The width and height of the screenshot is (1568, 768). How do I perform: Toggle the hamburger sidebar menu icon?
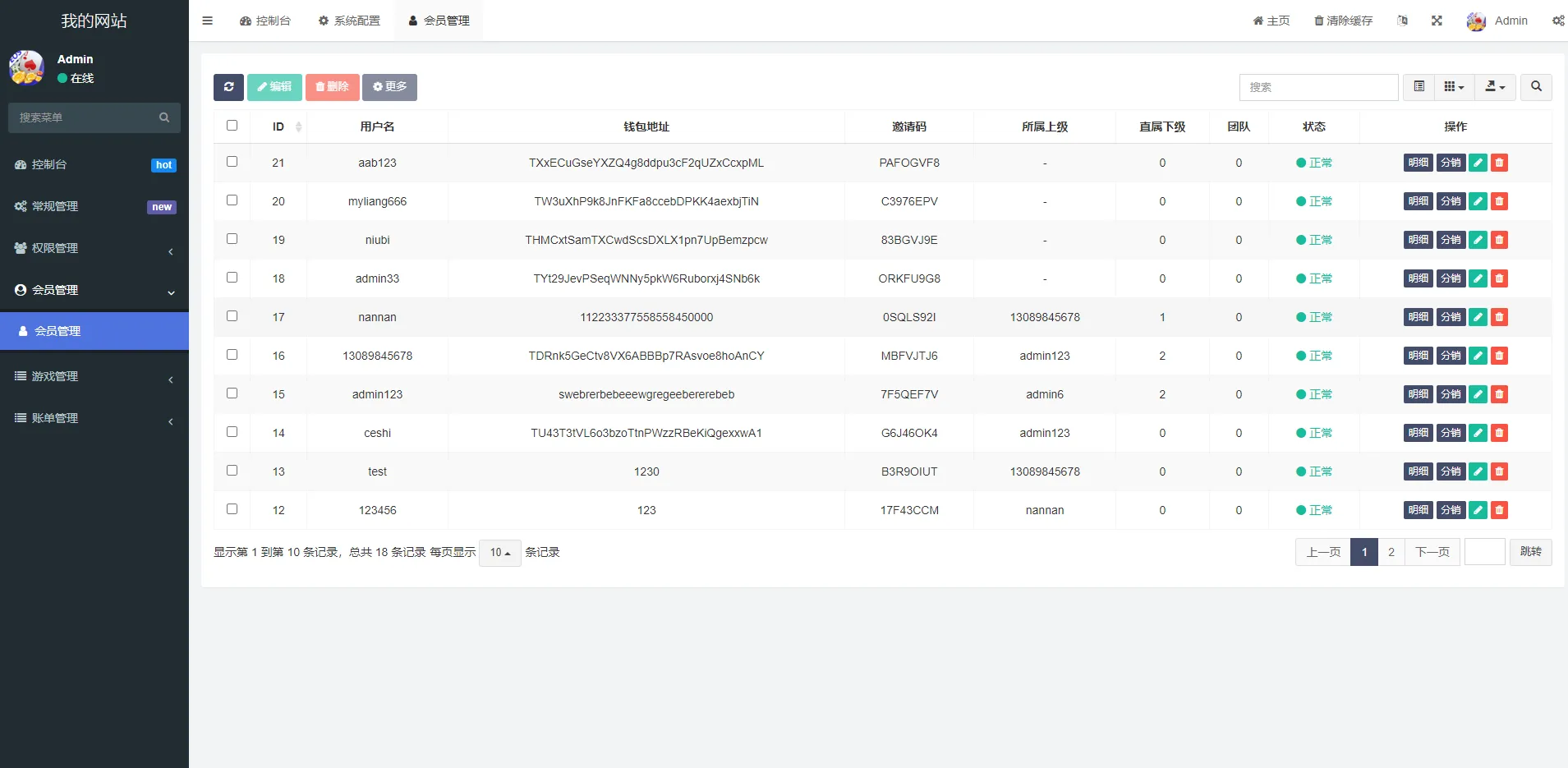click(208, 21)
